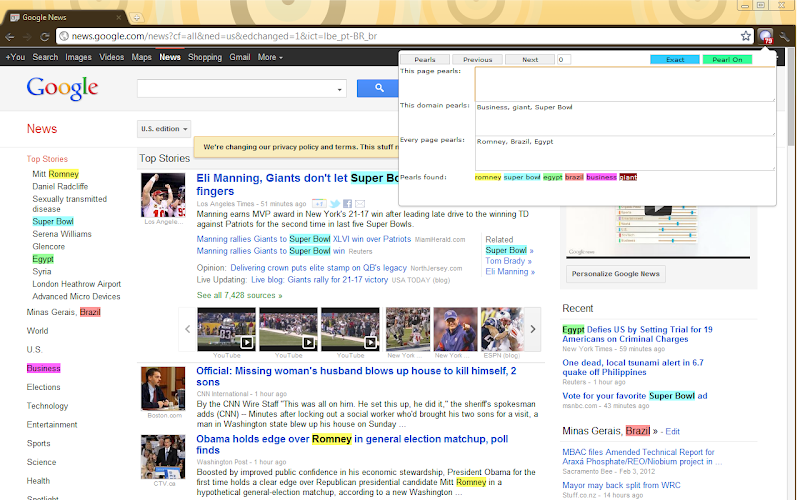800x500 pixels.
Task: Select Serena Williams top story topic
Action: [x=62, y=234]
